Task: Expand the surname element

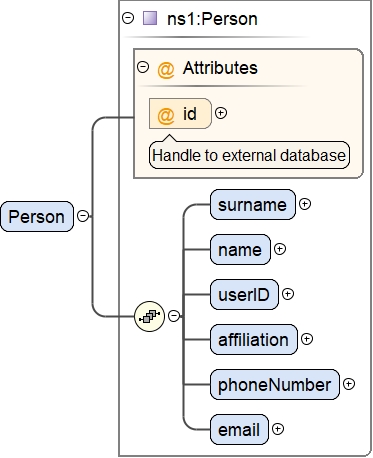Action: 305,204
